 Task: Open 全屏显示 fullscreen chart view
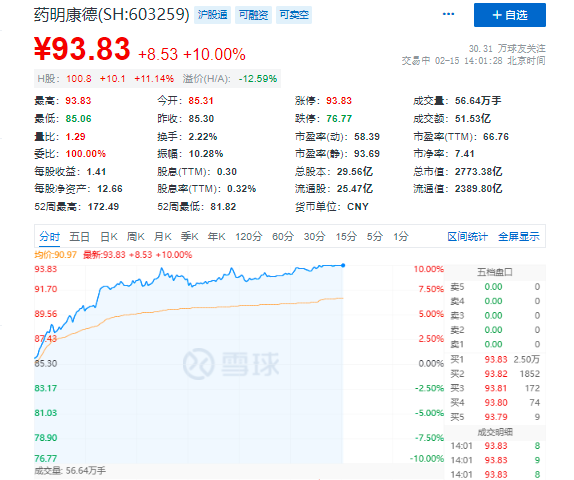[519, 237]
